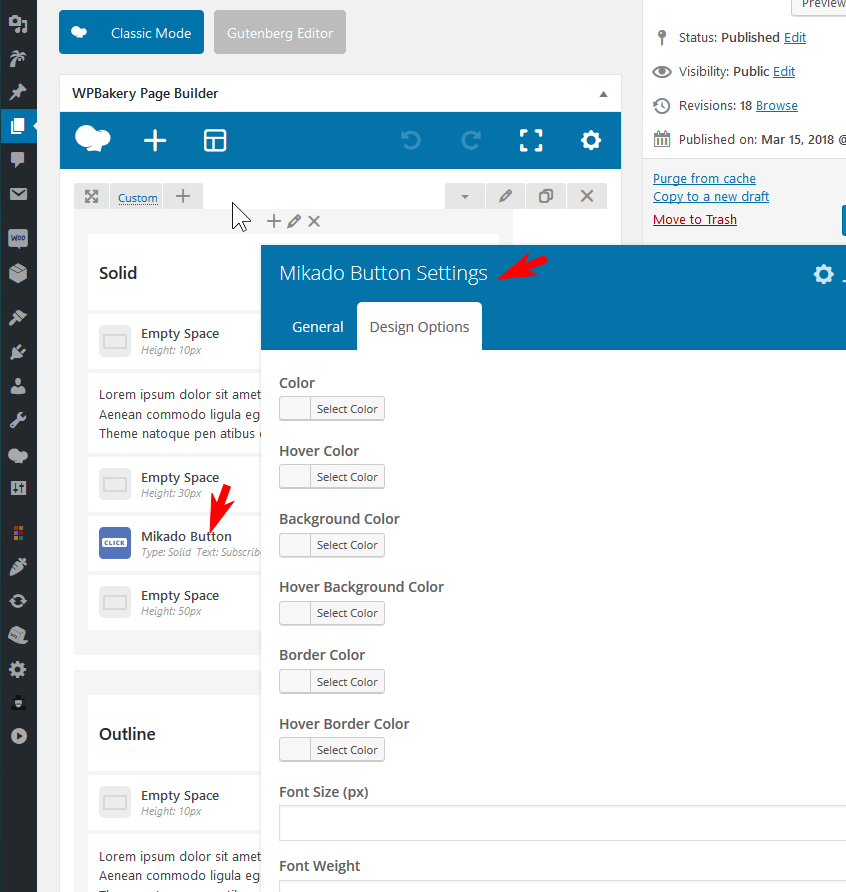Open Posts via the pushpin icon
The height and width of the screenshot is (892, 846).
tap(18, 92)
